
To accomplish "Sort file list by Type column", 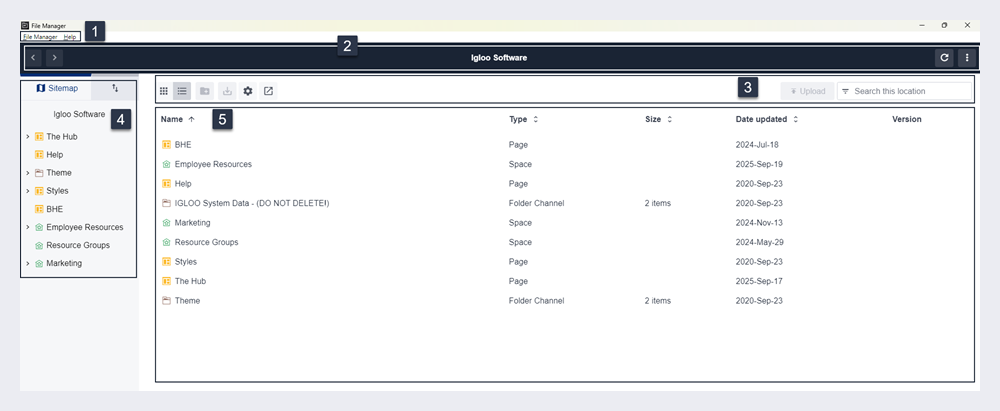I will 524,119.
